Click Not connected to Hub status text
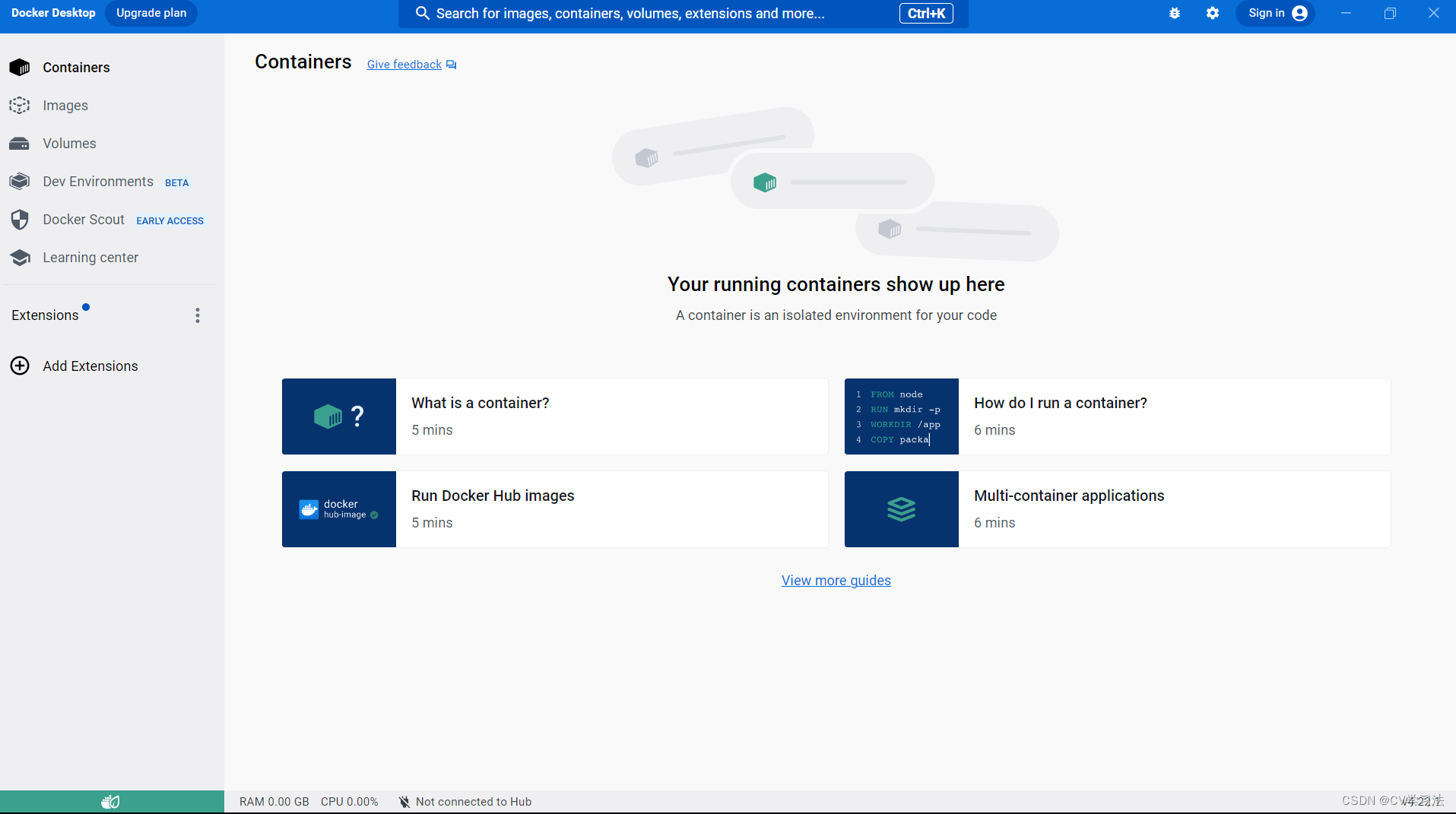The height and width of the screenshot is (814, 1456). (x=474, y=801)
